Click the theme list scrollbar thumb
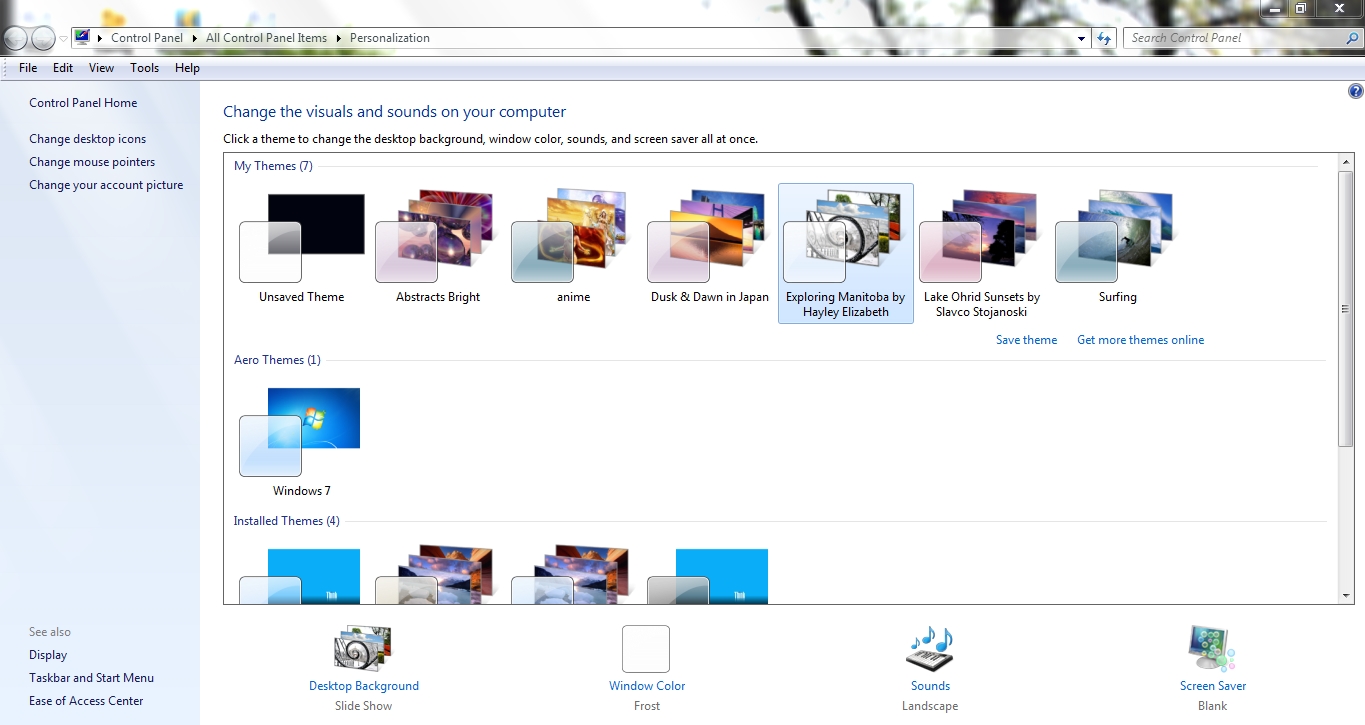1365x725 pixels. click(1346, 308)
